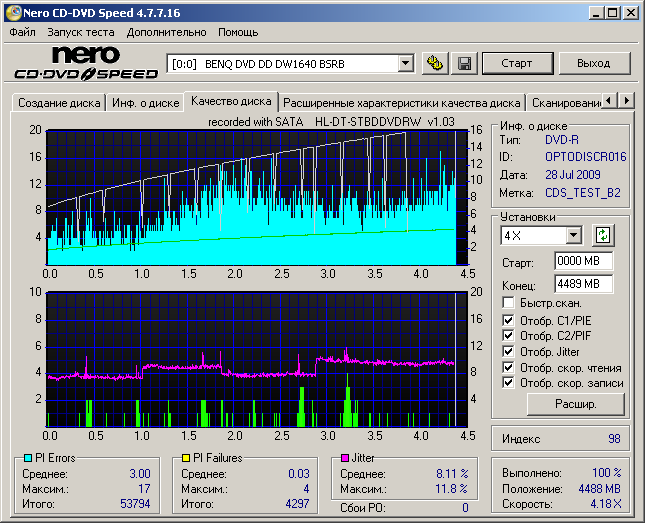This screenshot has width=645, height=523.
Task: Click the cyan PI Errors legend square
Action: (x=28, y=458)
